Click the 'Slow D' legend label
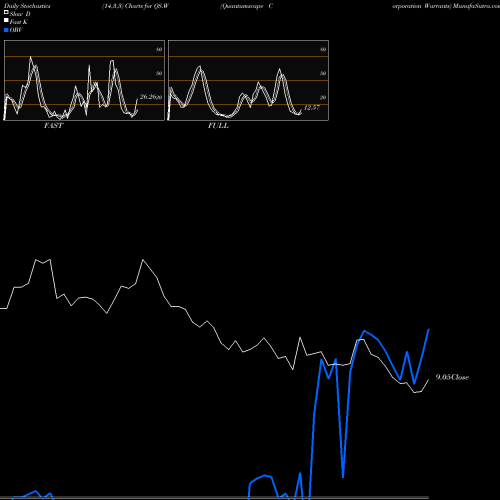The height and width of the screenshot is (500, 500). point(20,14)
